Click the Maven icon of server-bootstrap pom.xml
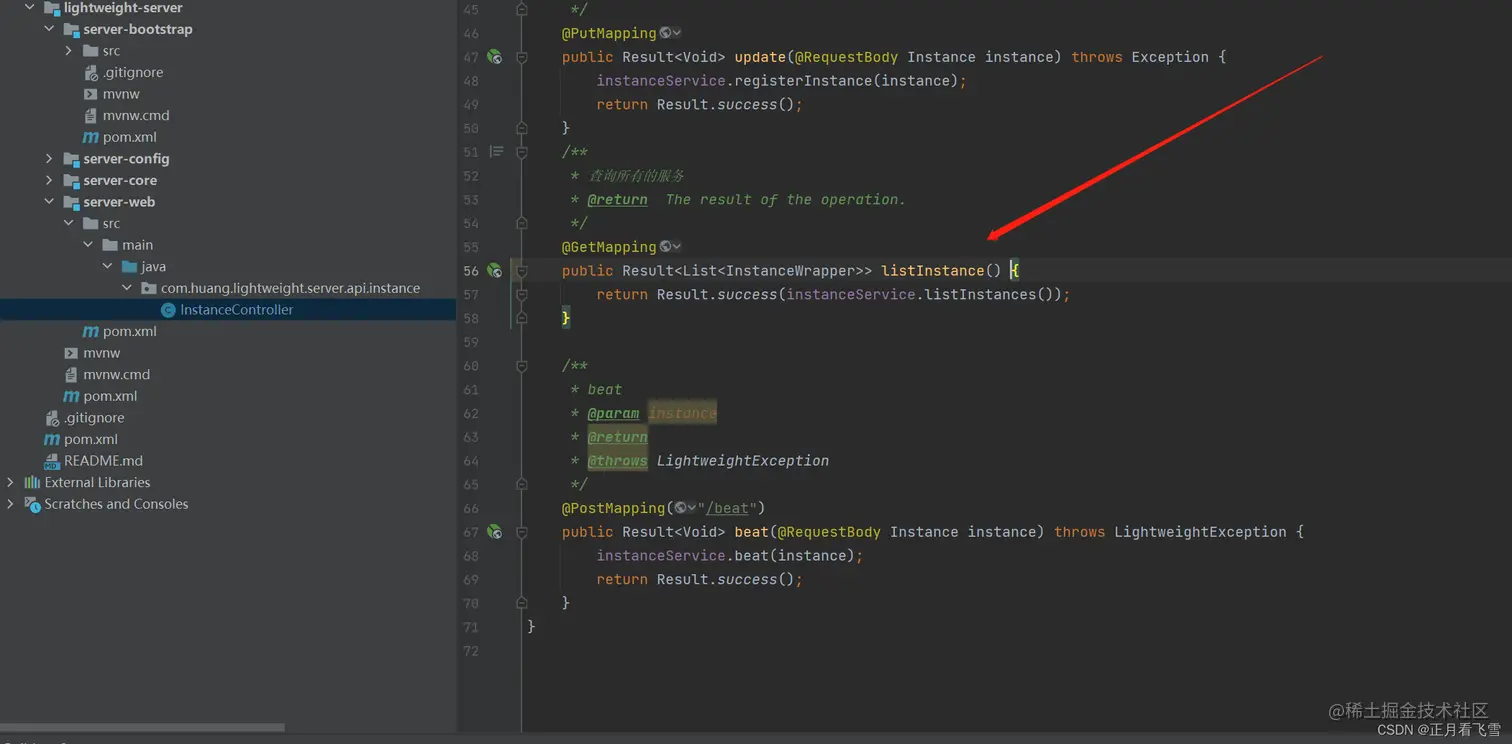The width and height of the screenshot is (1512, 744). [x=90, y=137]
